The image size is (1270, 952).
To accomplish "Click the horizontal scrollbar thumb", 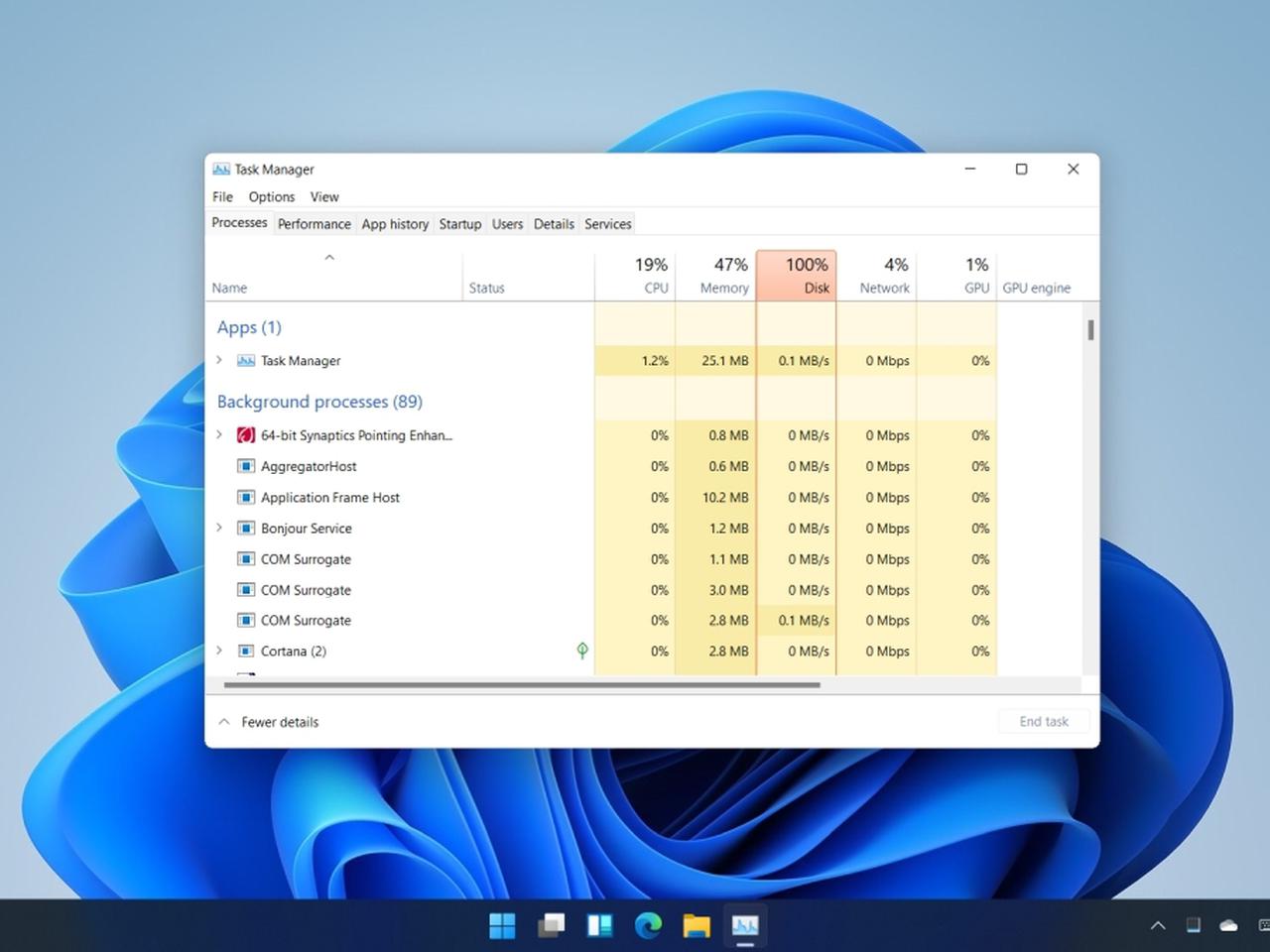I will (x=522, y=684).
